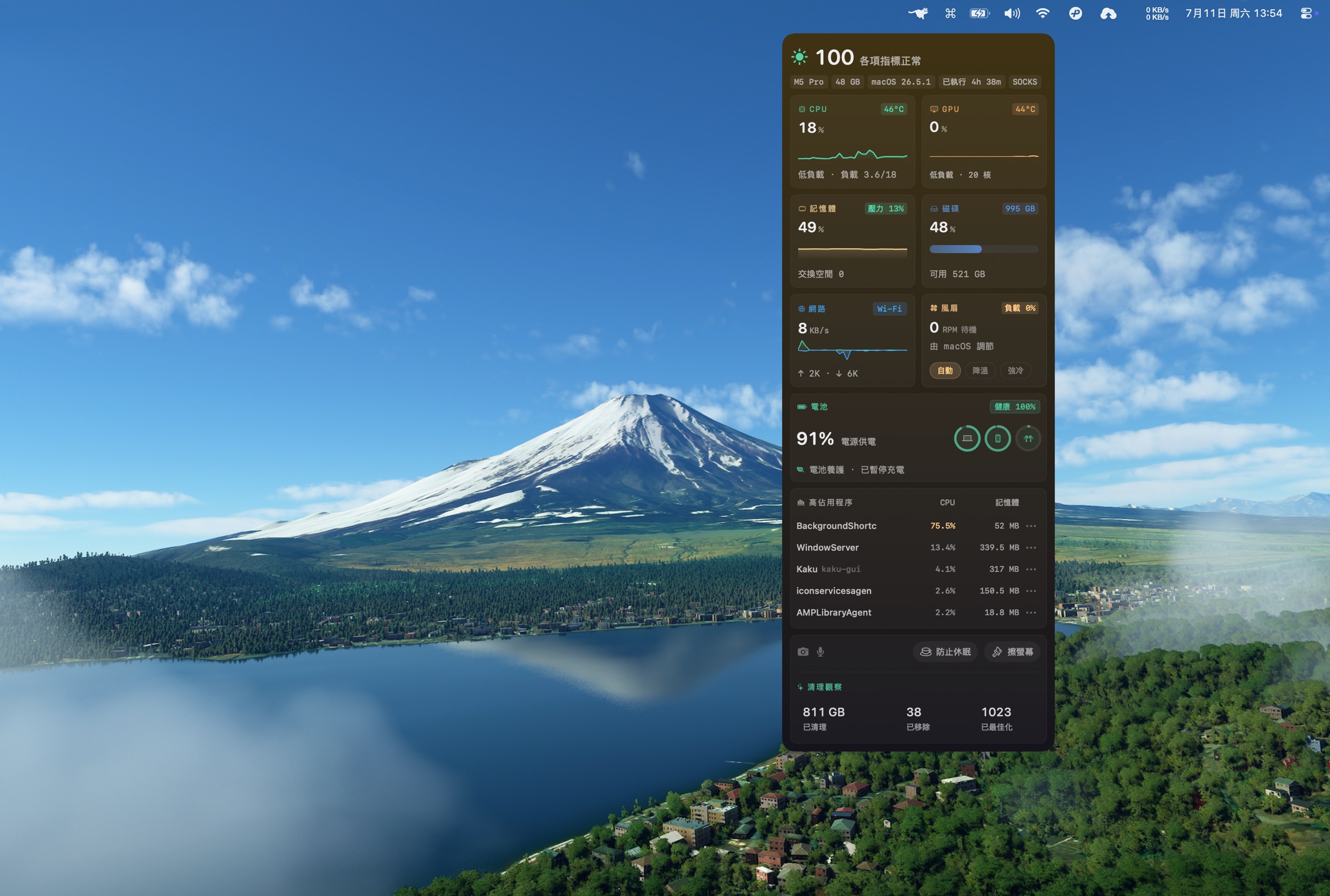The width and height of the screenshot is (1330, 896).
Task: Click the M5 Pro chip tag
Action: pyautogui.click(x=808, y=82)
